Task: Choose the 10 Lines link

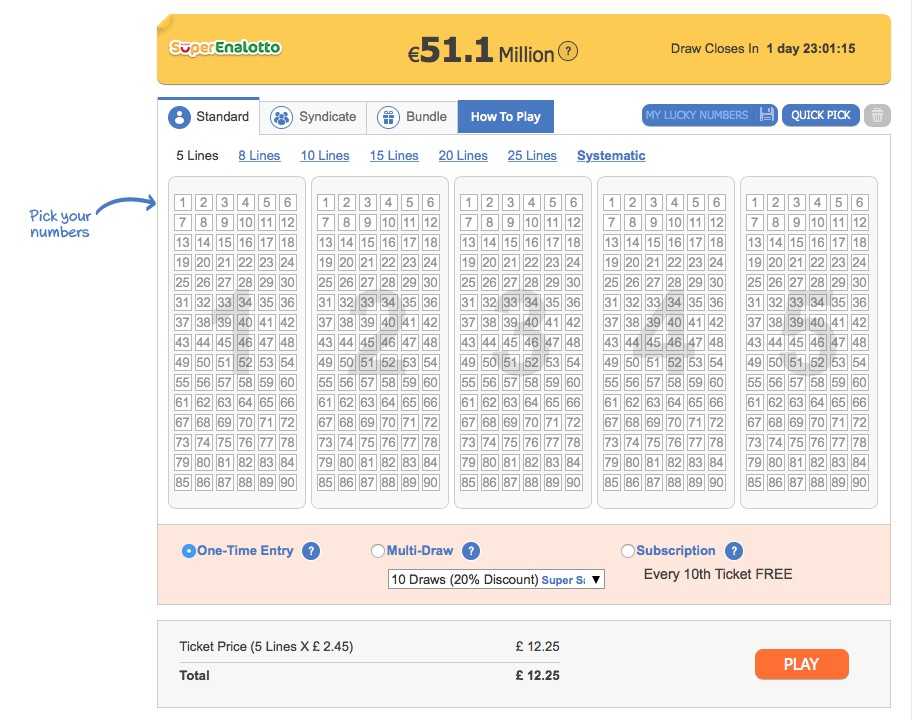Action: pyautogui.click(x=325, y=155)
